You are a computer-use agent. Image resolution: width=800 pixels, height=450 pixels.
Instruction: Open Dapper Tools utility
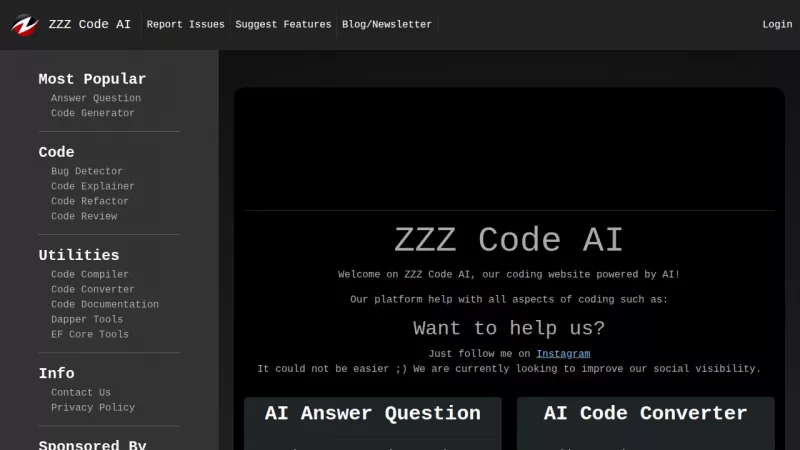pos(87,319)
